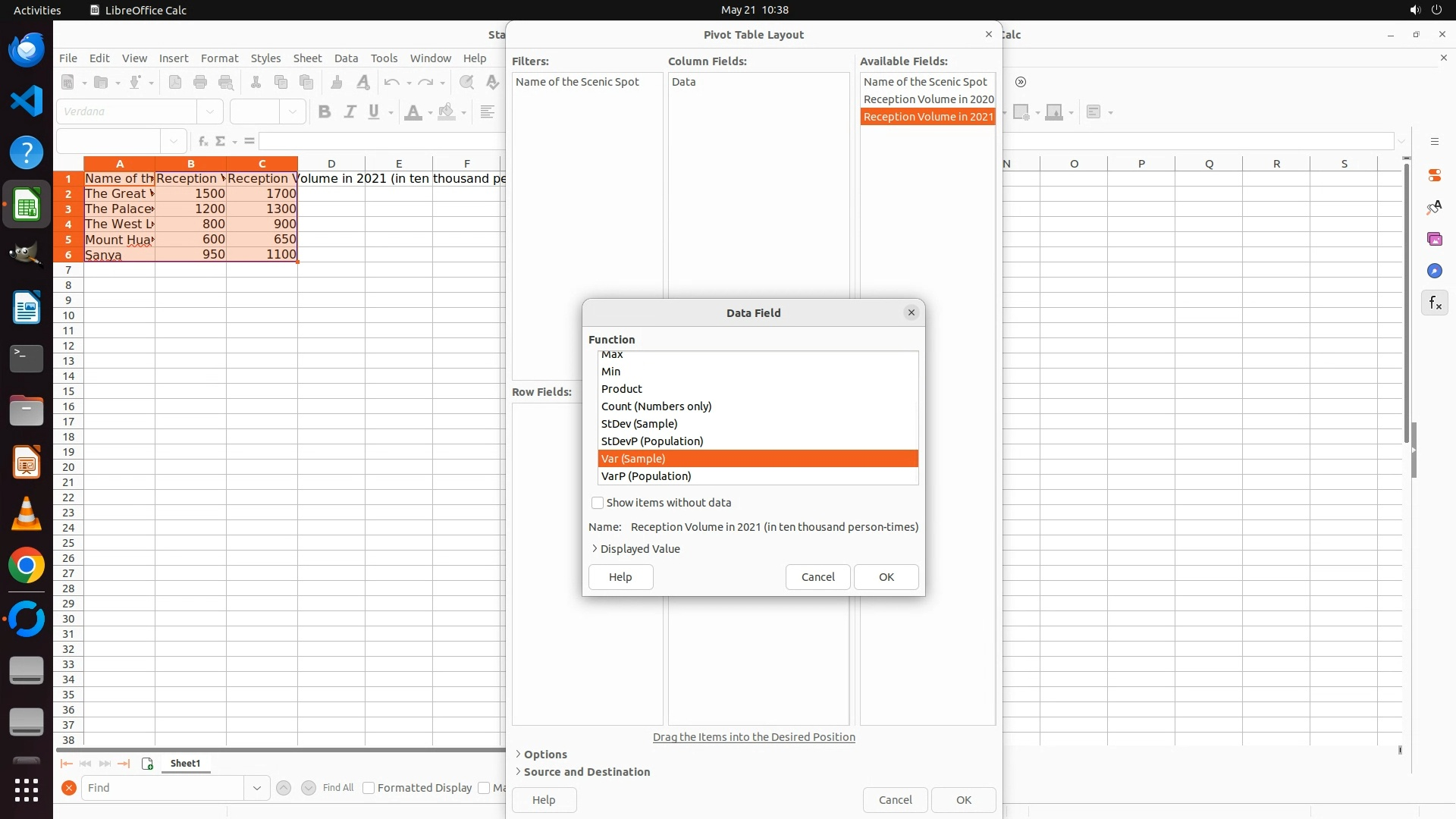The image size is (1456, 819).
Task: Open the font name dropdown
Action: coord(210,112)
